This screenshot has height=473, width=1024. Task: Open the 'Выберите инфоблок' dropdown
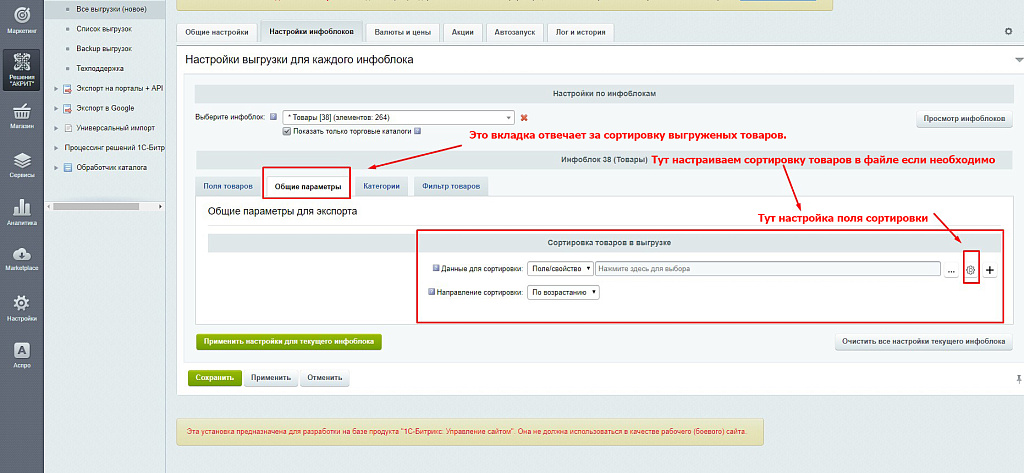click(x=398, y=117)
